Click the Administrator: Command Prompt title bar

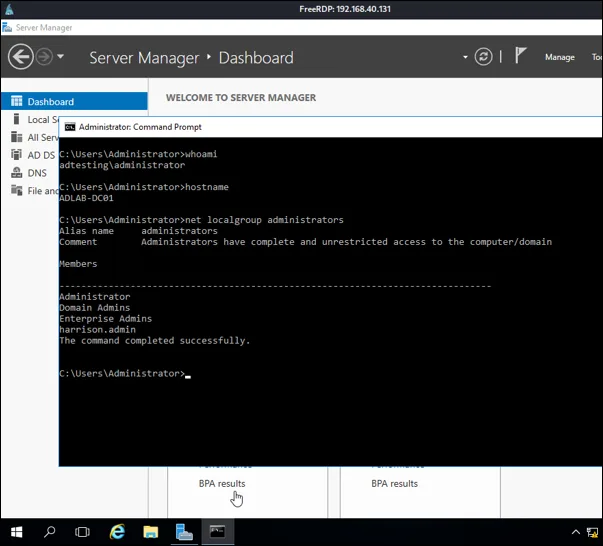[x=331, y=127]
